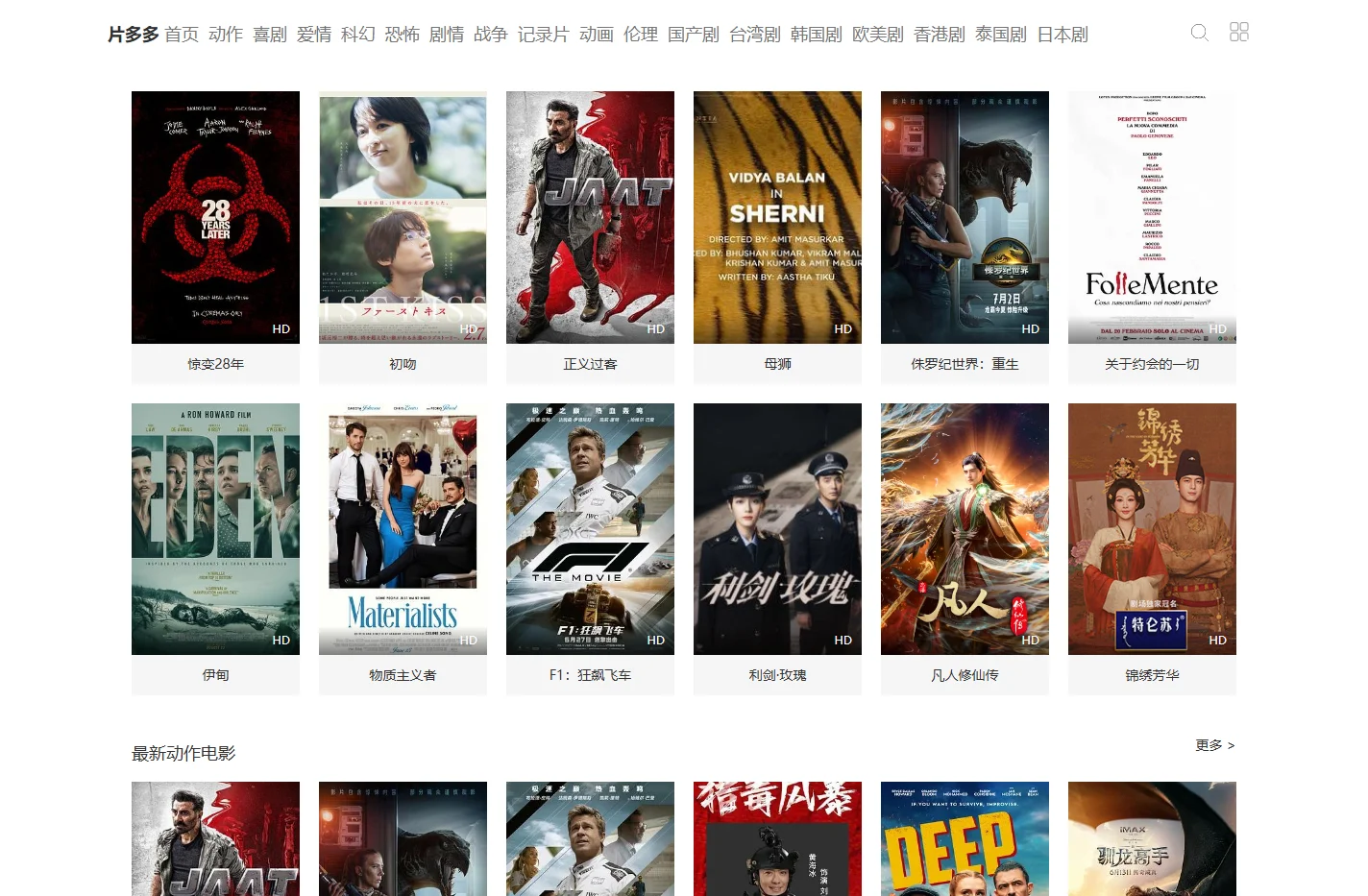Image resolution: width=1368 pixels, height=896 pixels.
Task: Open the grid categories icon
Action: pos(1239,32)
